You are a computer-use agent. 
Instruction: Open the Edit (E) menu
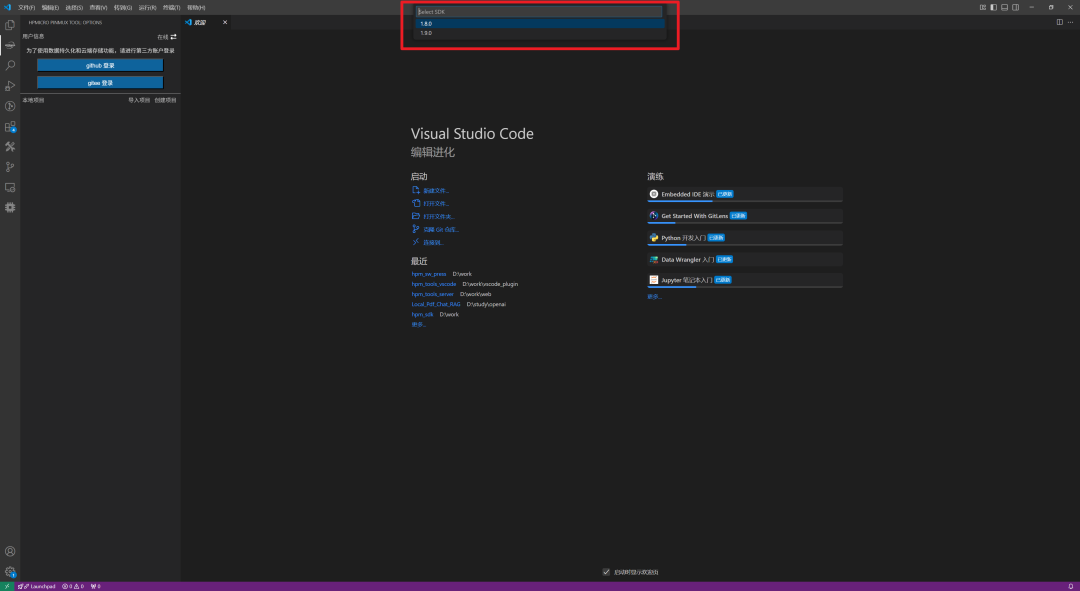point(50,8)
